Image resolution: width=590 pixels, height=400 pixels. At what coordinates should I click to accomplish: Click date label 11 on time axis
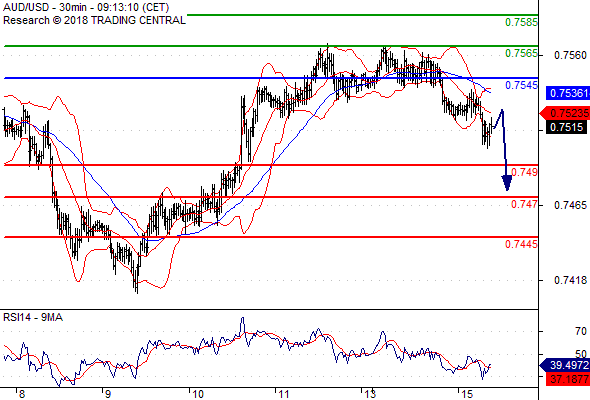point(283,394)
